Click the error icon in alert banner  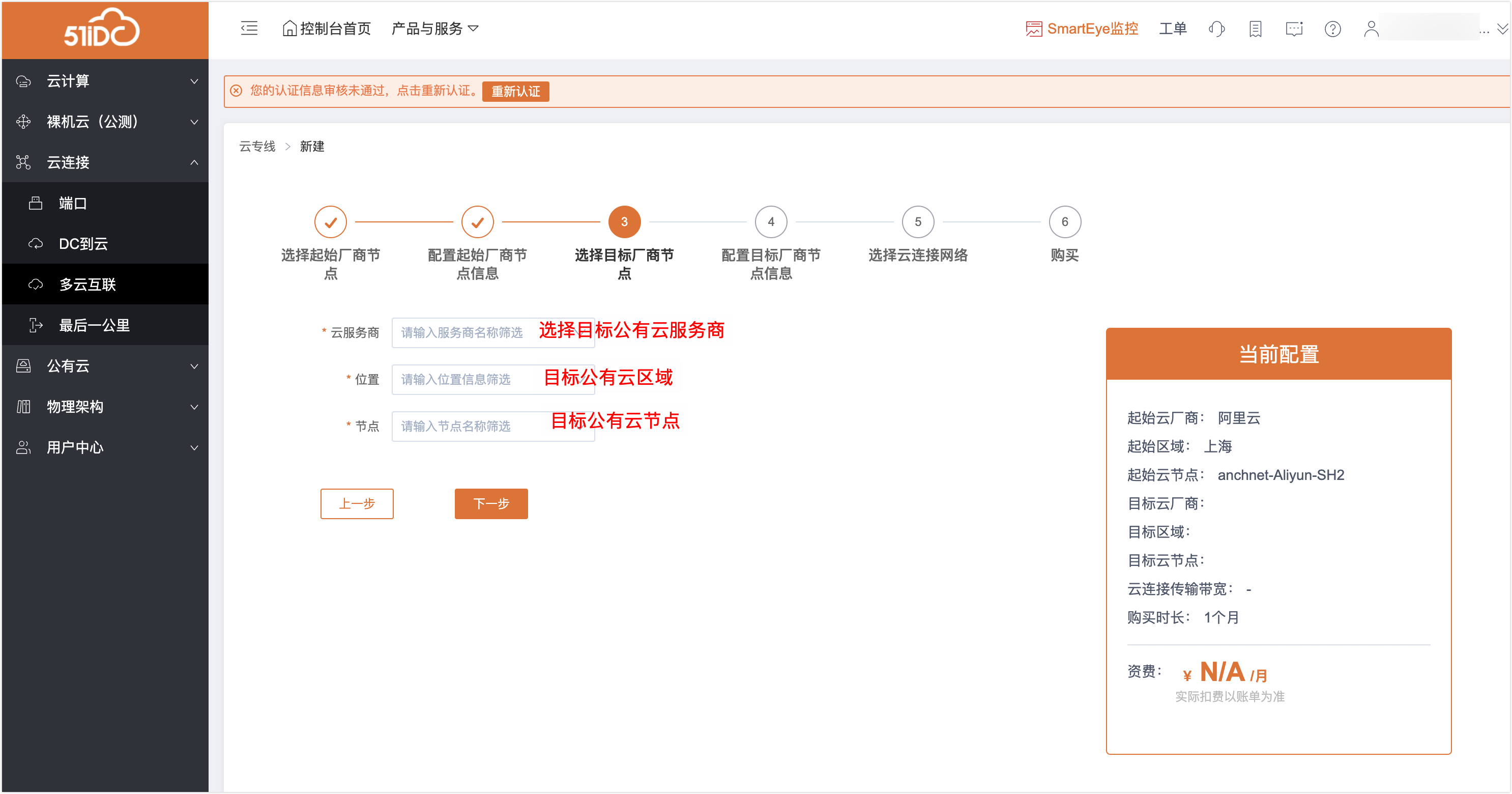(236, 91)
